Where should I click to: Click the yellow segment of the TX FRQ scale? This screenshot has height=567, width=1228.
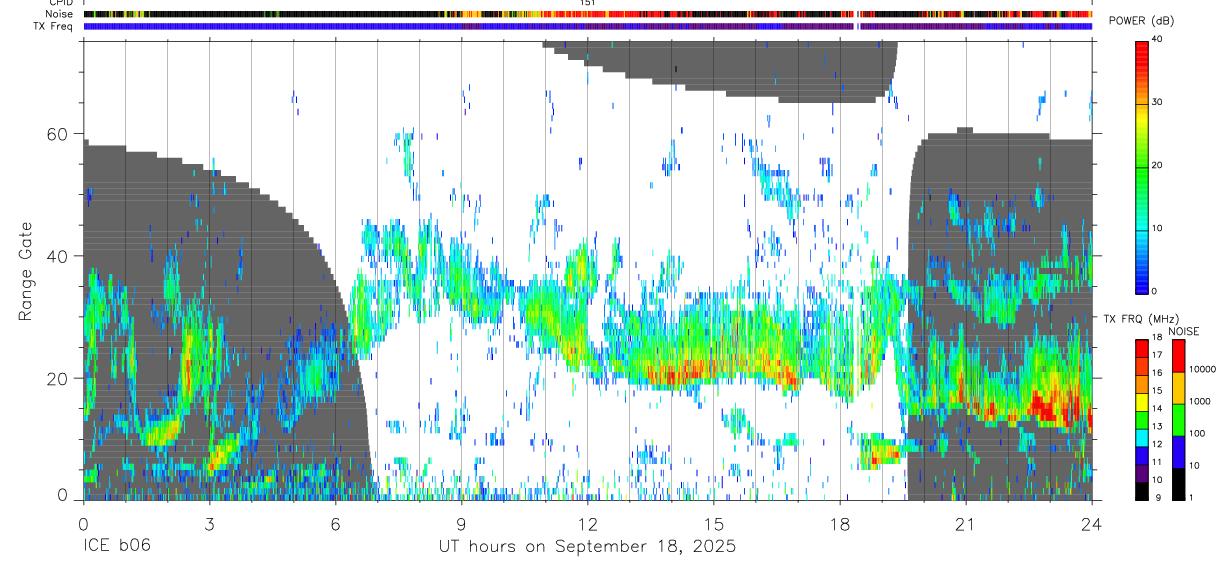point(1141,401)
